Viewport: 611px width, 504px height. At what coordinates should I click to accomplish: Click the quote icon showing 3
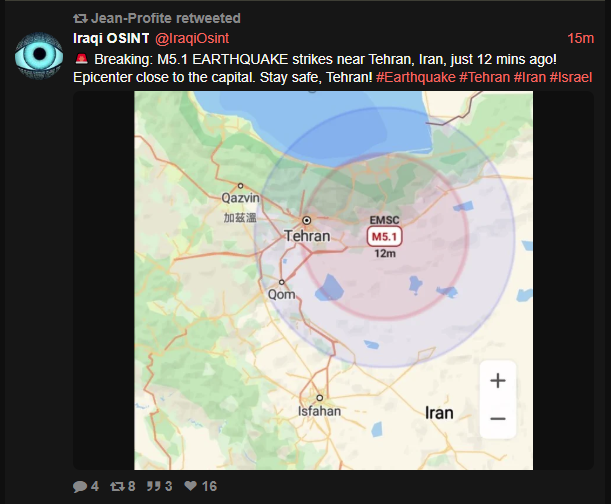(x=153, y=486)
